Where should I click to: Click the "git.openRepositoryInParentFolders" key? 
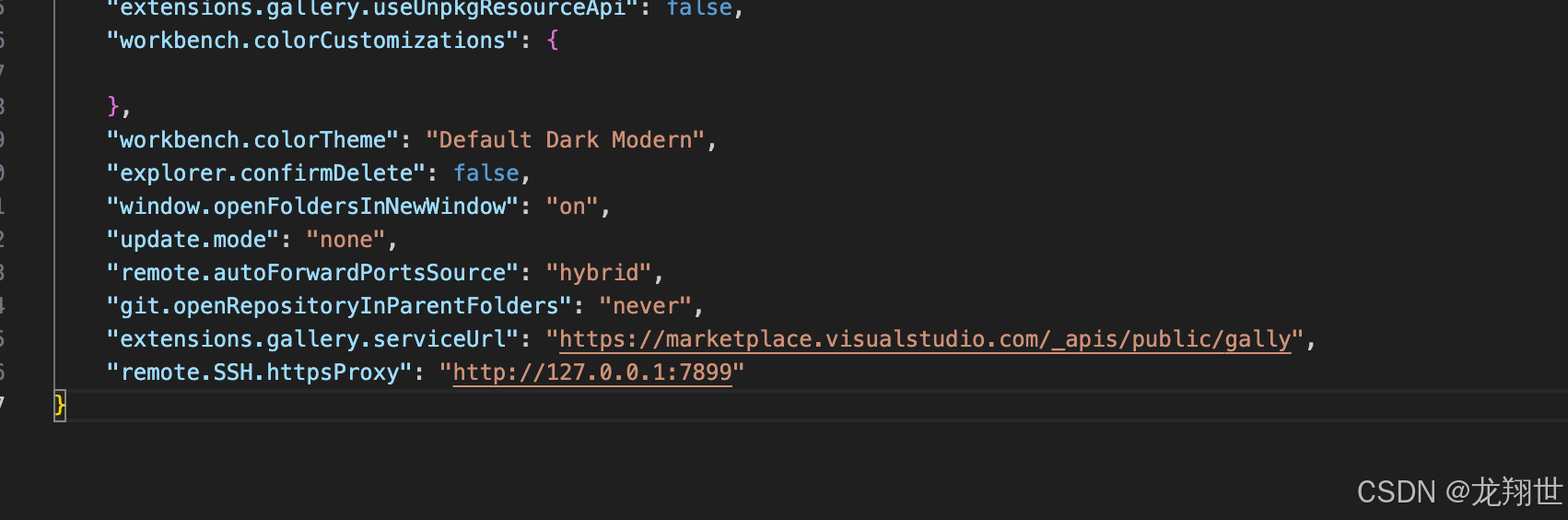340,306
